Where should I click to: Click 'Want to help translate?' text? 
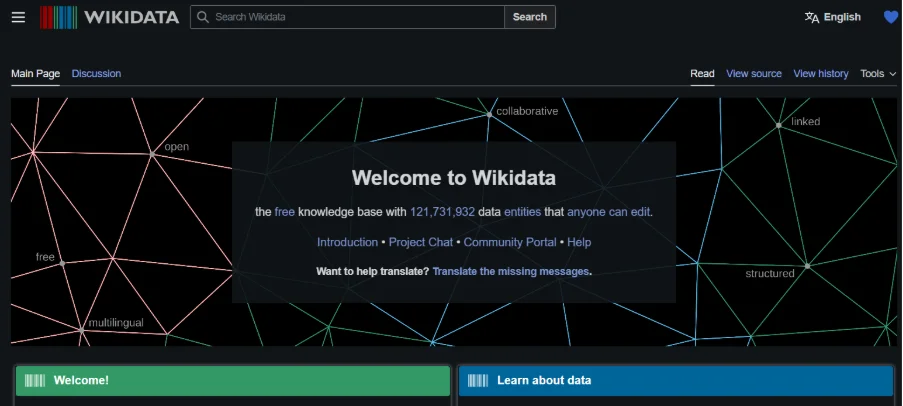click(x=373, y=271)
